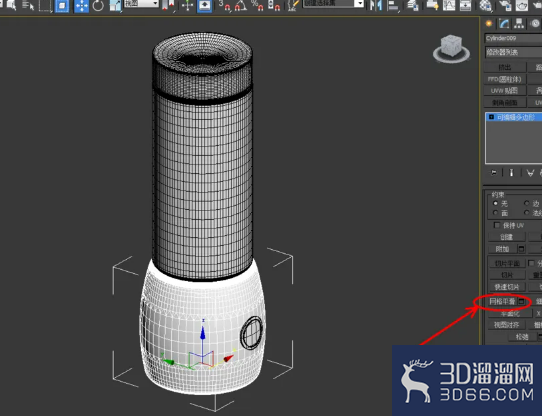Click the 切片平面 button

click(x=507, y=264)
